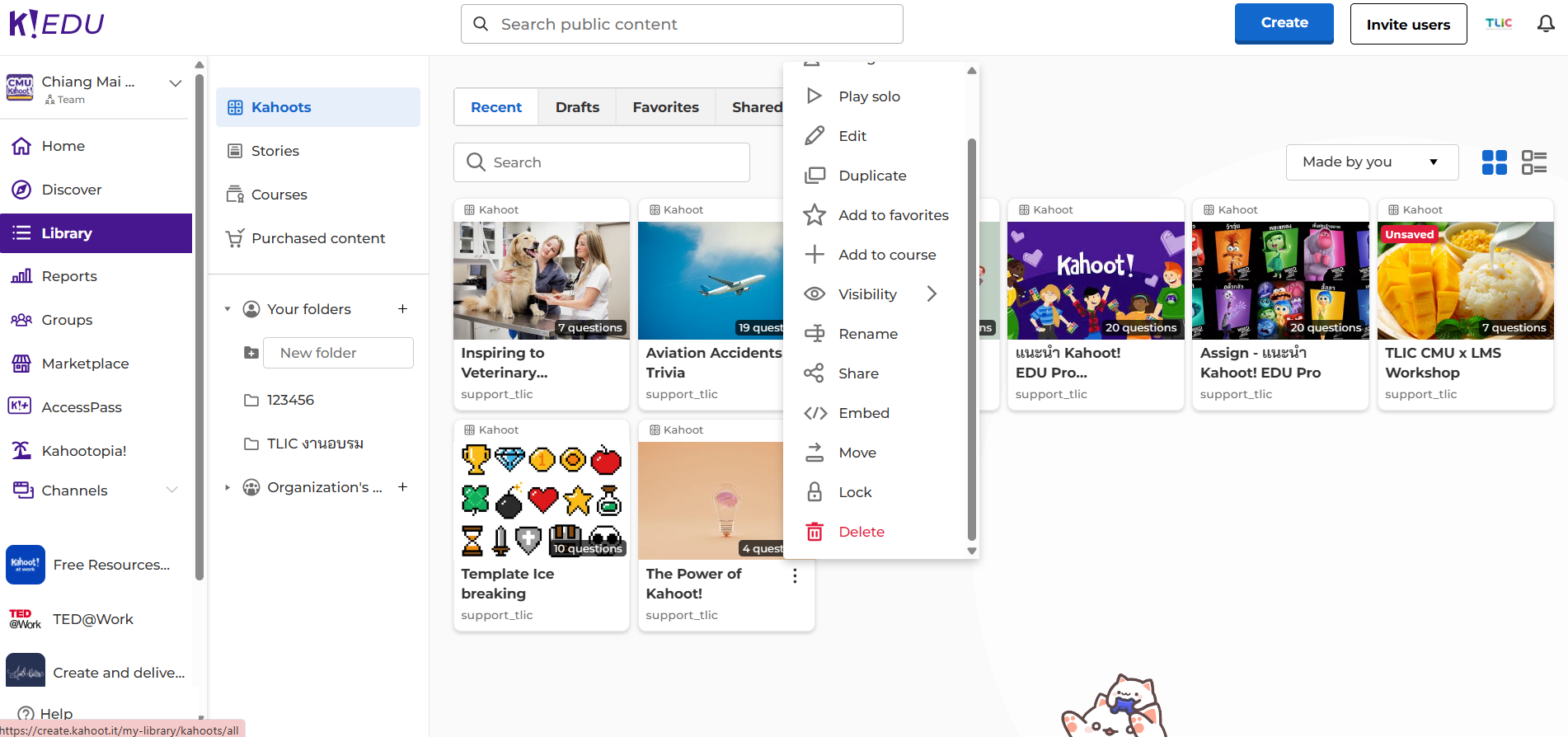Viewport: 1568px width, 737px height.
Task: Open the Made by you dropdown
Action: [x=1371, y=162]
